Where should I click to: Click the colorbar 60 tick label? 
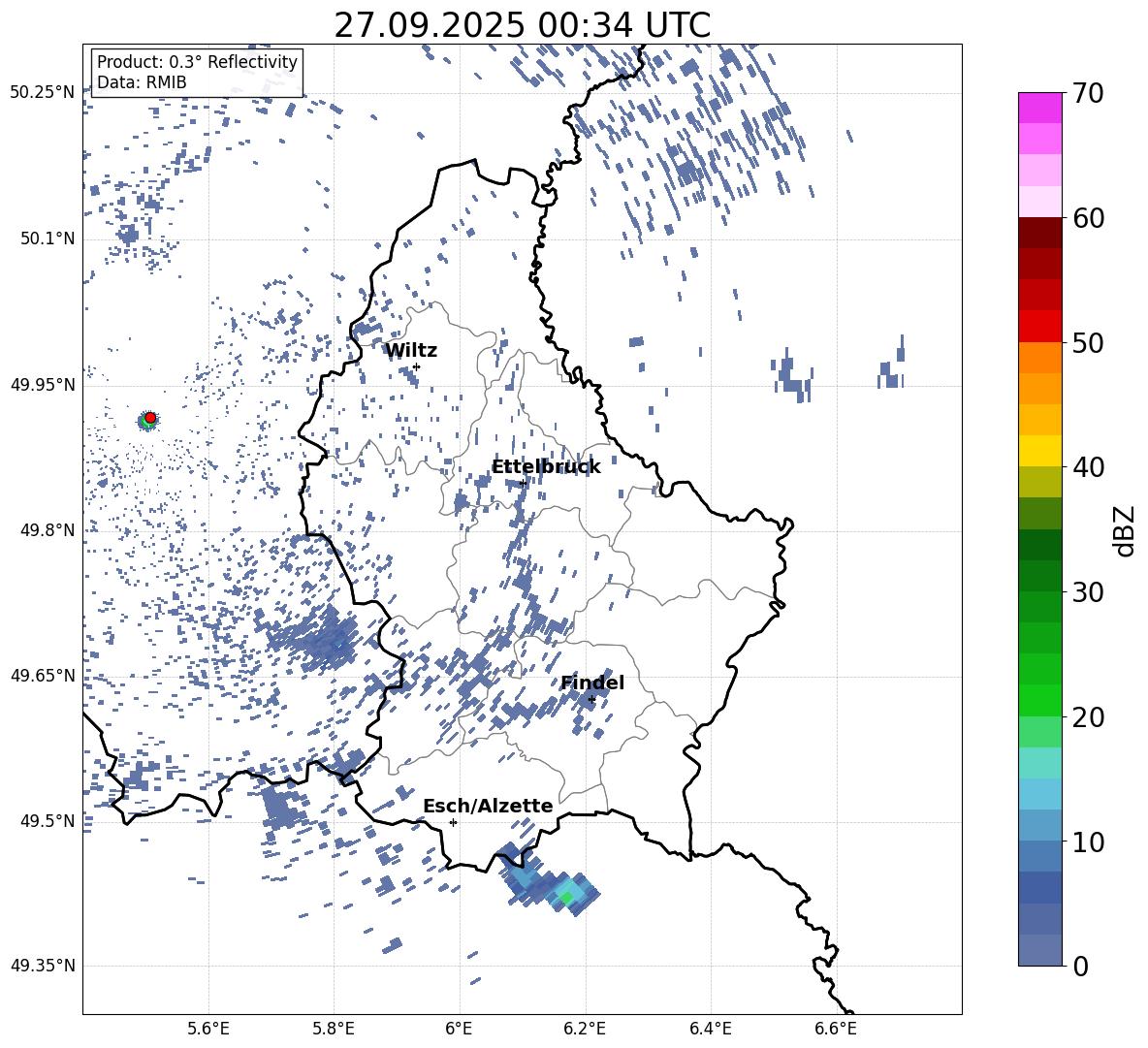coord(1088,217)
